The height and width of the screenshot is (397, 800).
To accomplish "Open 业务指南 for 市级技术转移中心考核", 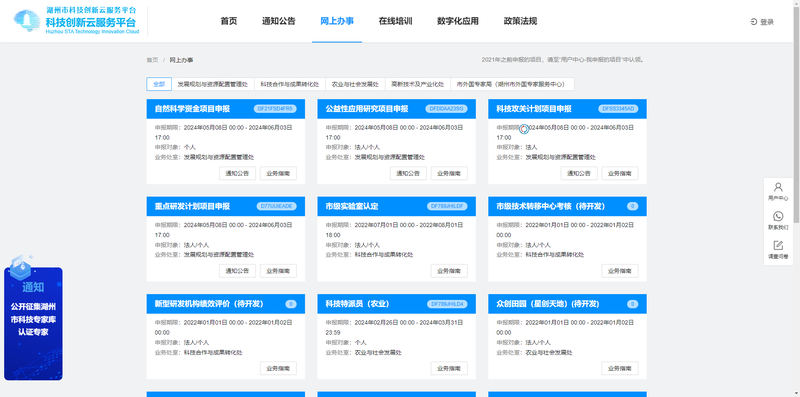I will [620, 271].
